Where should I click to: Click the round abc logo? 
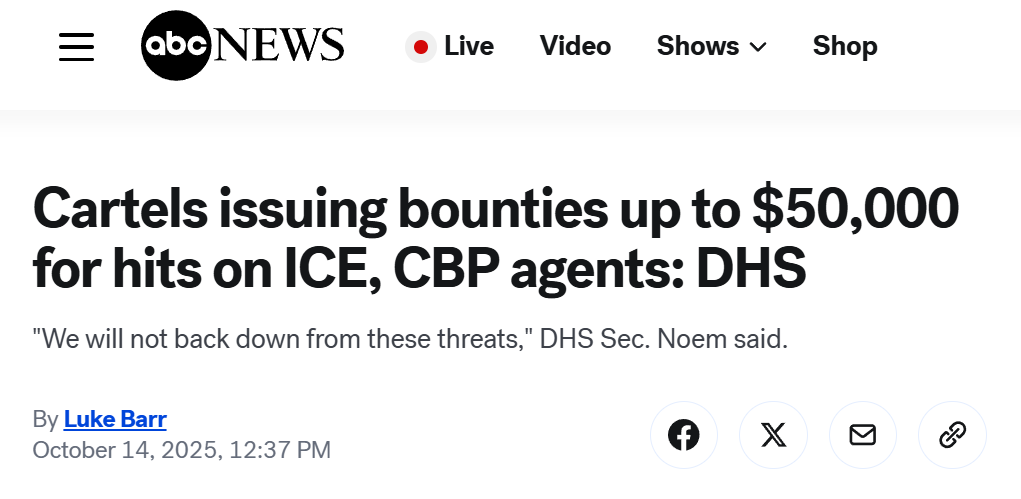(176, 46)
